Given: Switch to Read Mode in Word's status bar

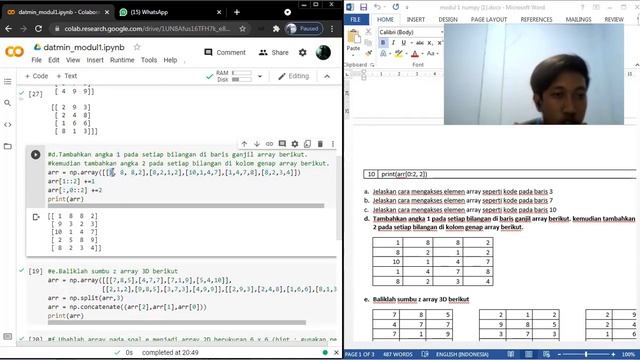Looking at the screenshot, I should (511, 354).
